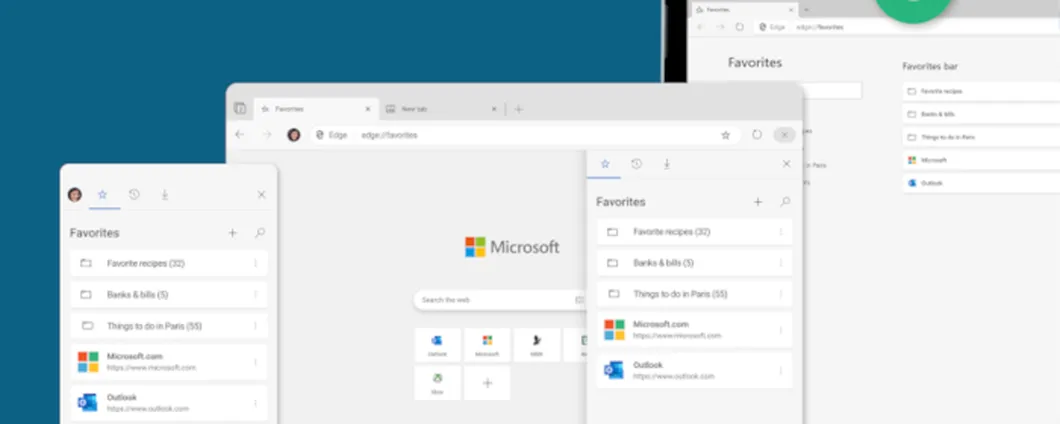Go forward in the center Edge window

coord(266,135)
